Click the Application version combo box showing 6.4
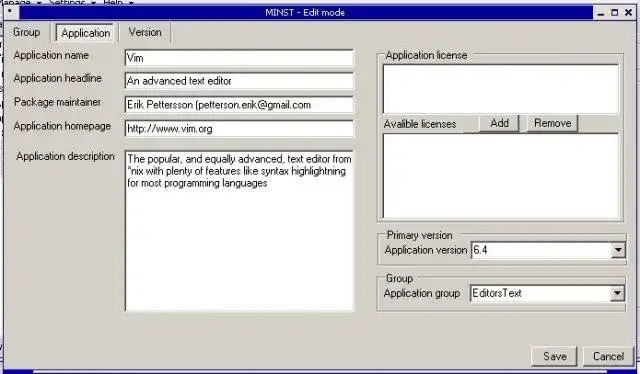 click(548, 250)
